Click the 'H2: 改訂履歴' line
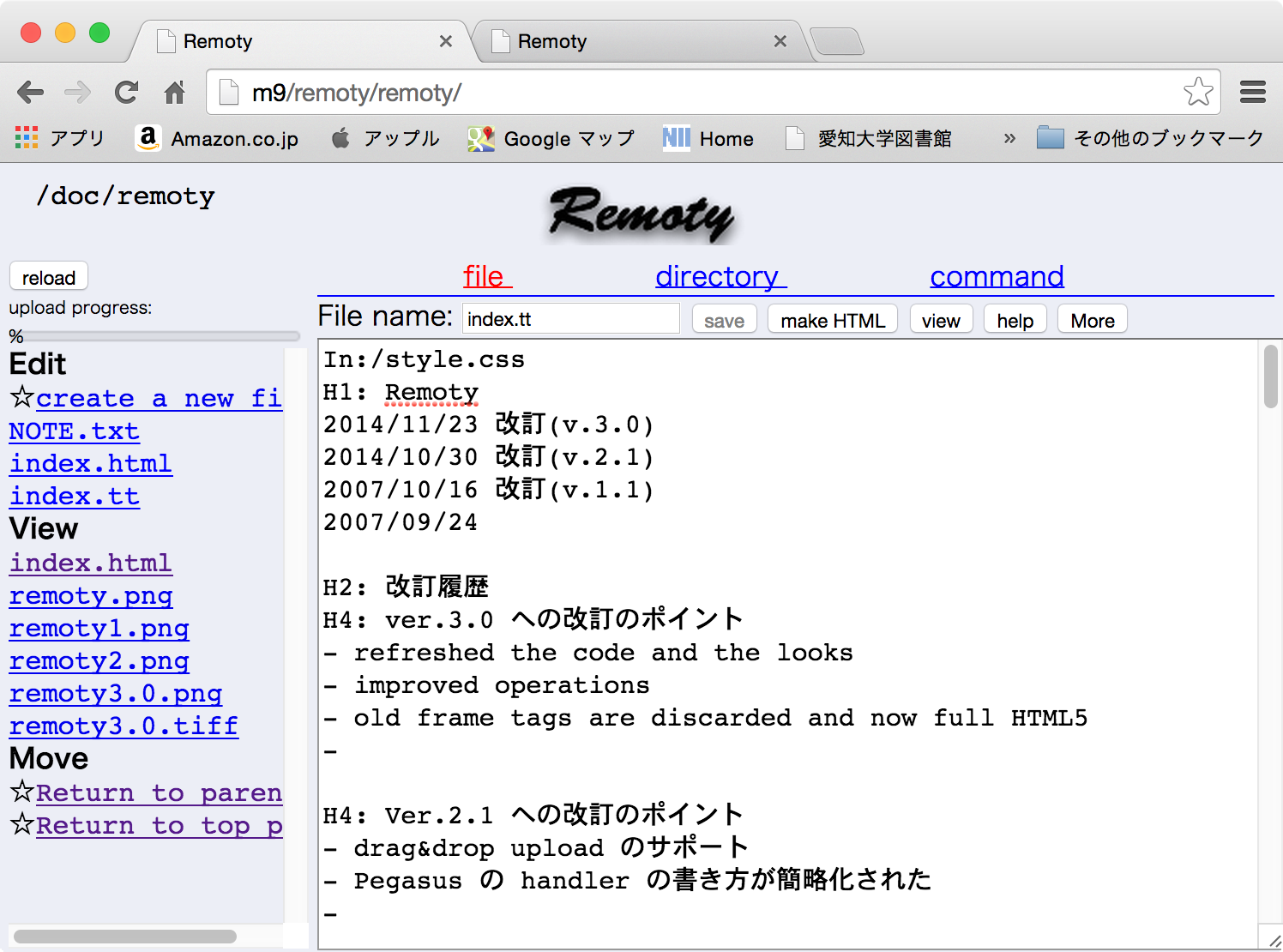The height and width of the screenshot is (952, 1283). pos(406,587)
